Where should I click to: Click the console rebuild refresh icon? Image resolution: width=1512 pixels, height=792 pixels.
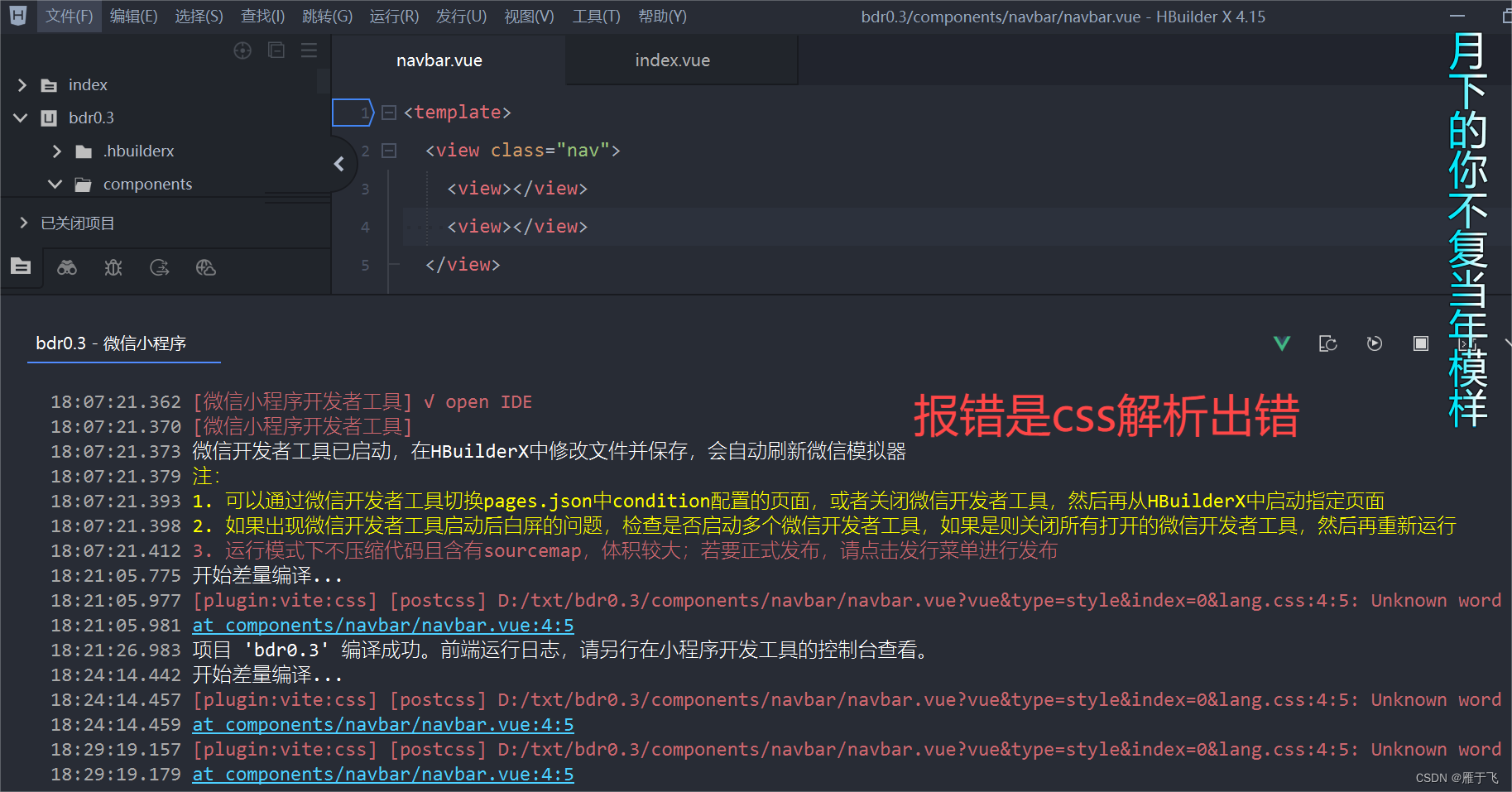tap(1328, 343)
